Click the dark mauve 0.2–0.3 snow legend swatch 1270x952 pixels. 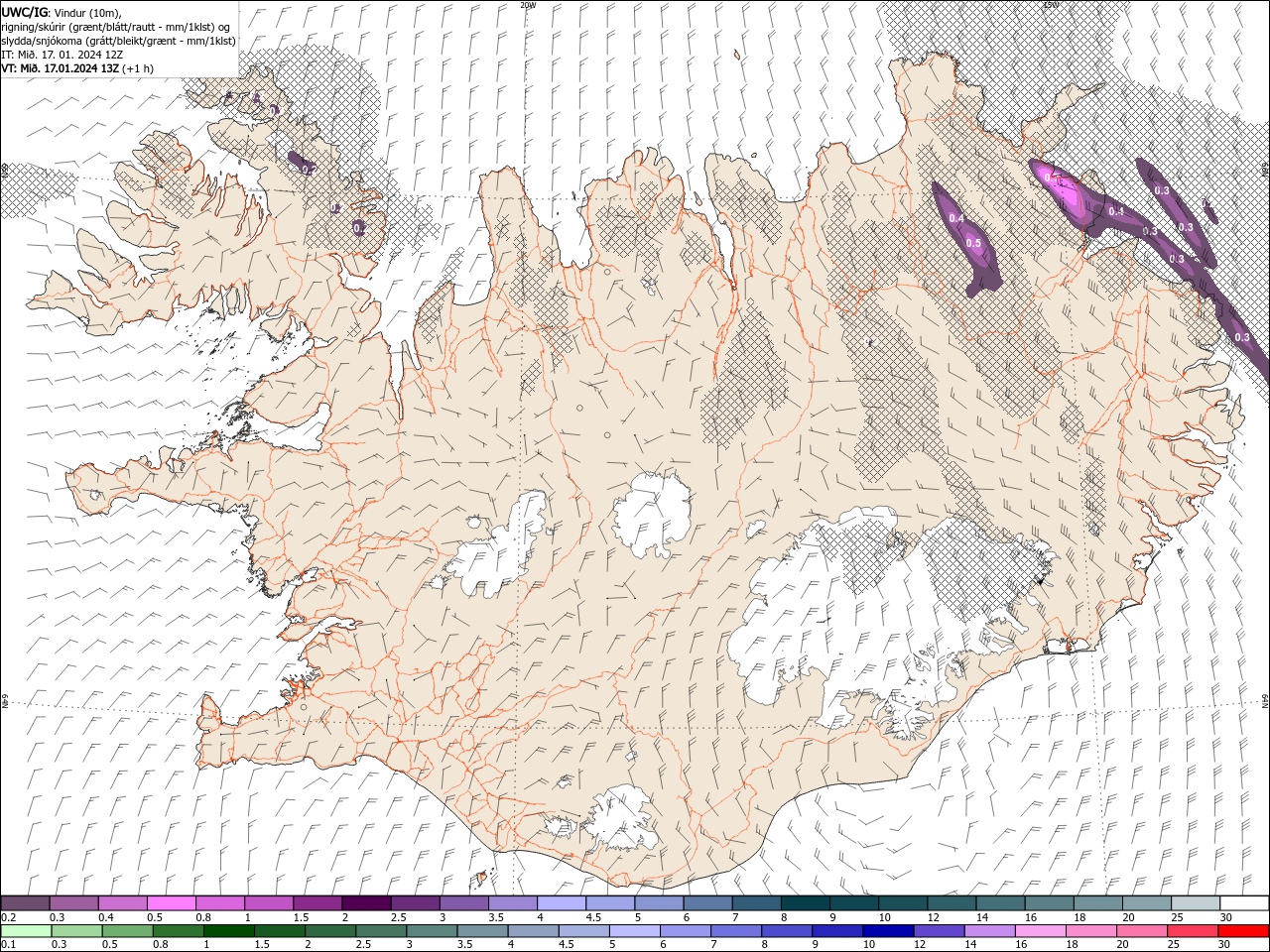(x=25, y=903)
